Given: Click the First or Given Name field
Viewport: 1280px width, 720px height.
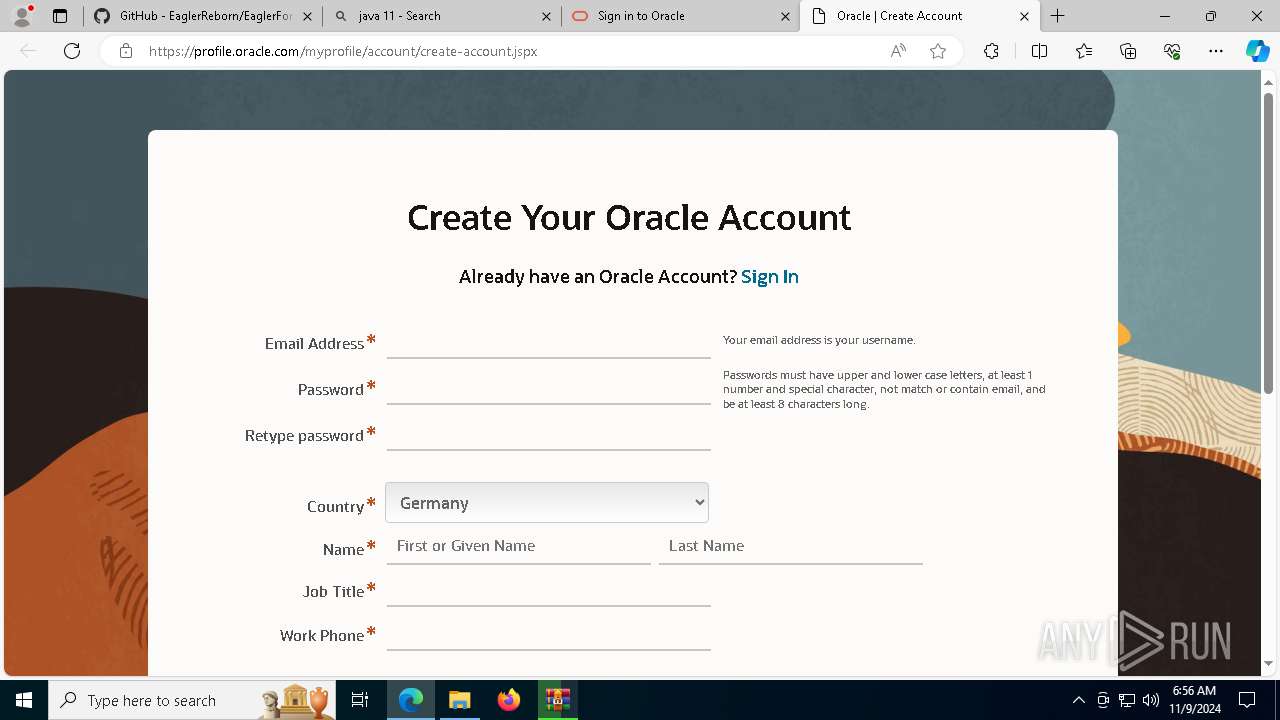Looking at the screenshot, I should 518,546.
